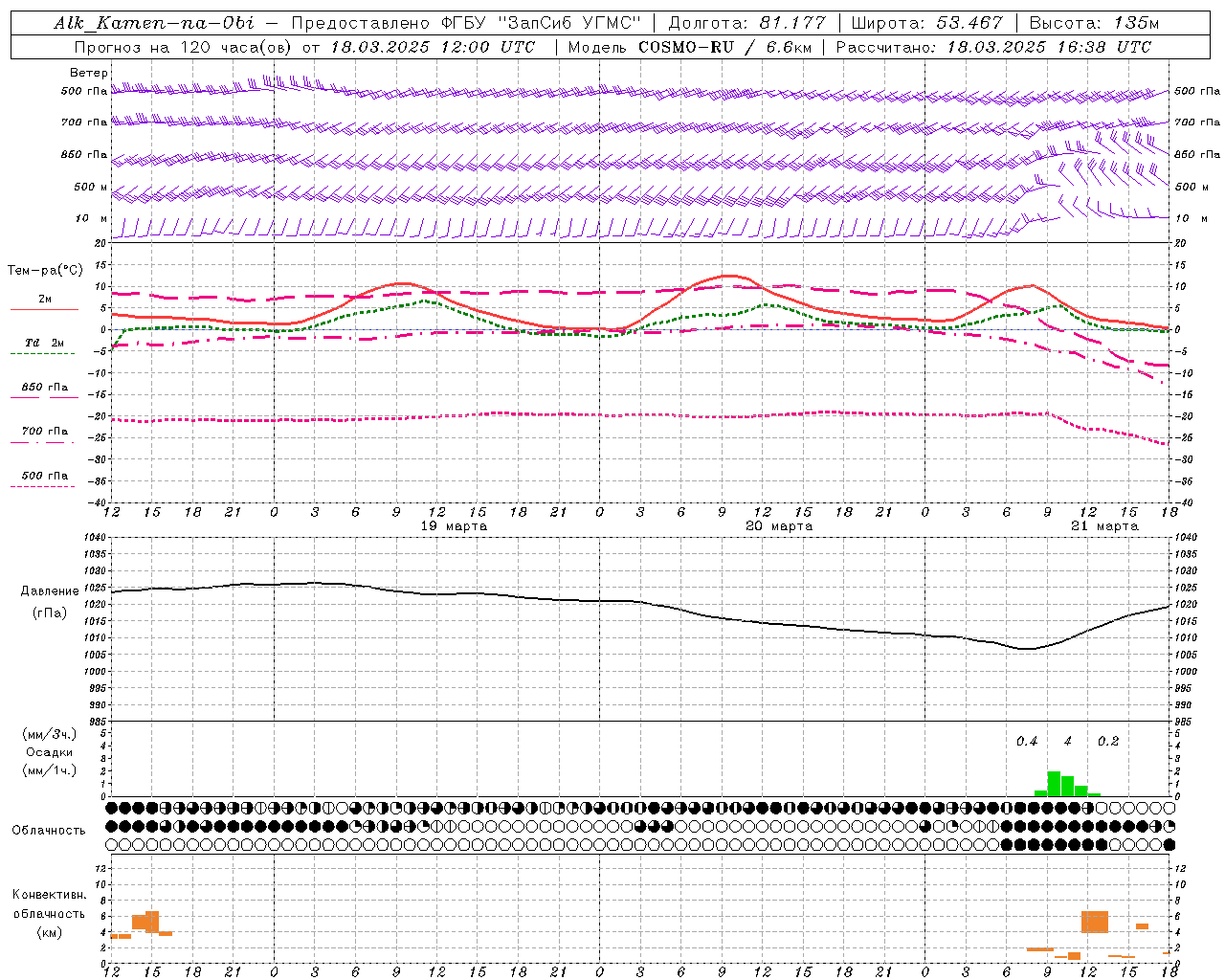
Task: Click the dotted line sample under temperature "500 гПа" legend
Action: coord(43,486)
